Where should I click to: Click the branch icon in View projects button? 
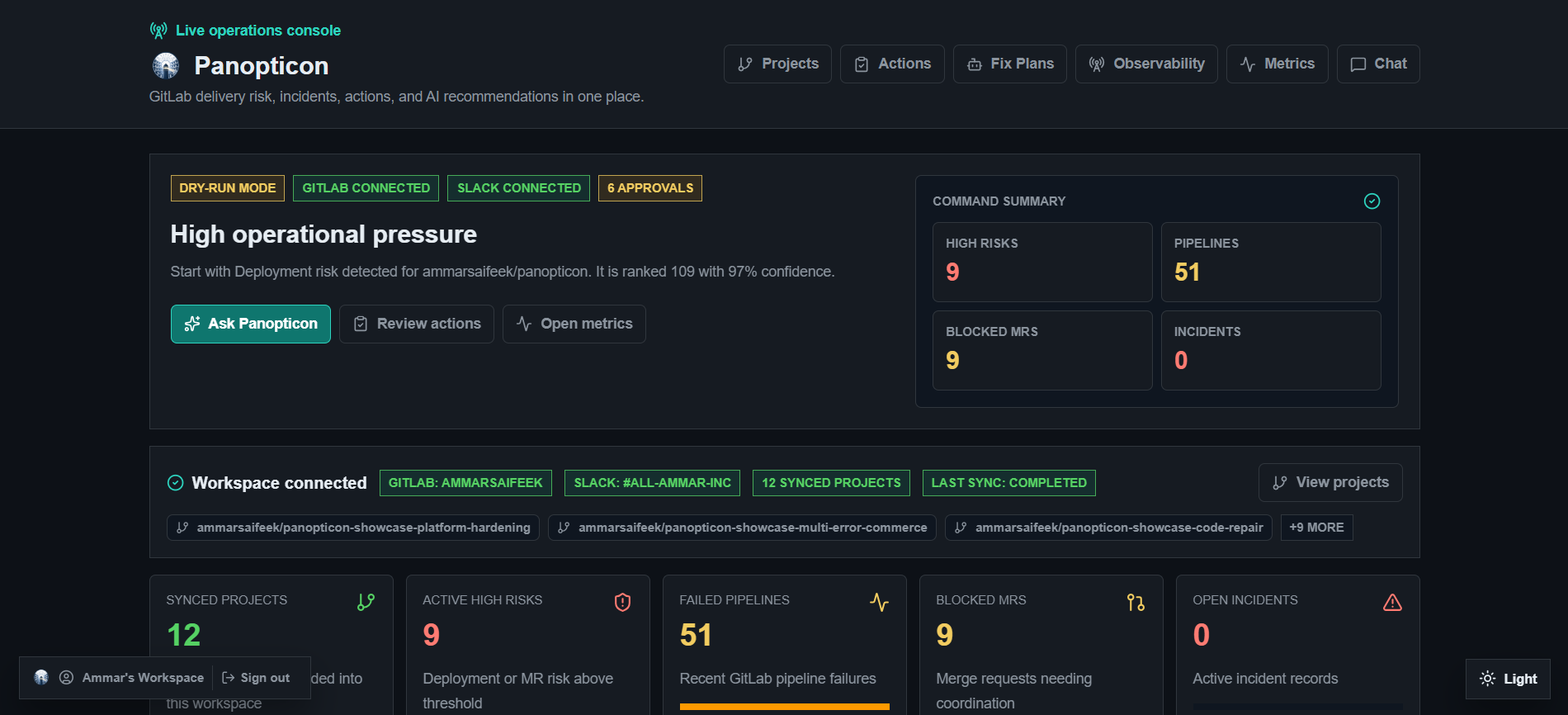pyautogui.click(x=1280, y=483)
